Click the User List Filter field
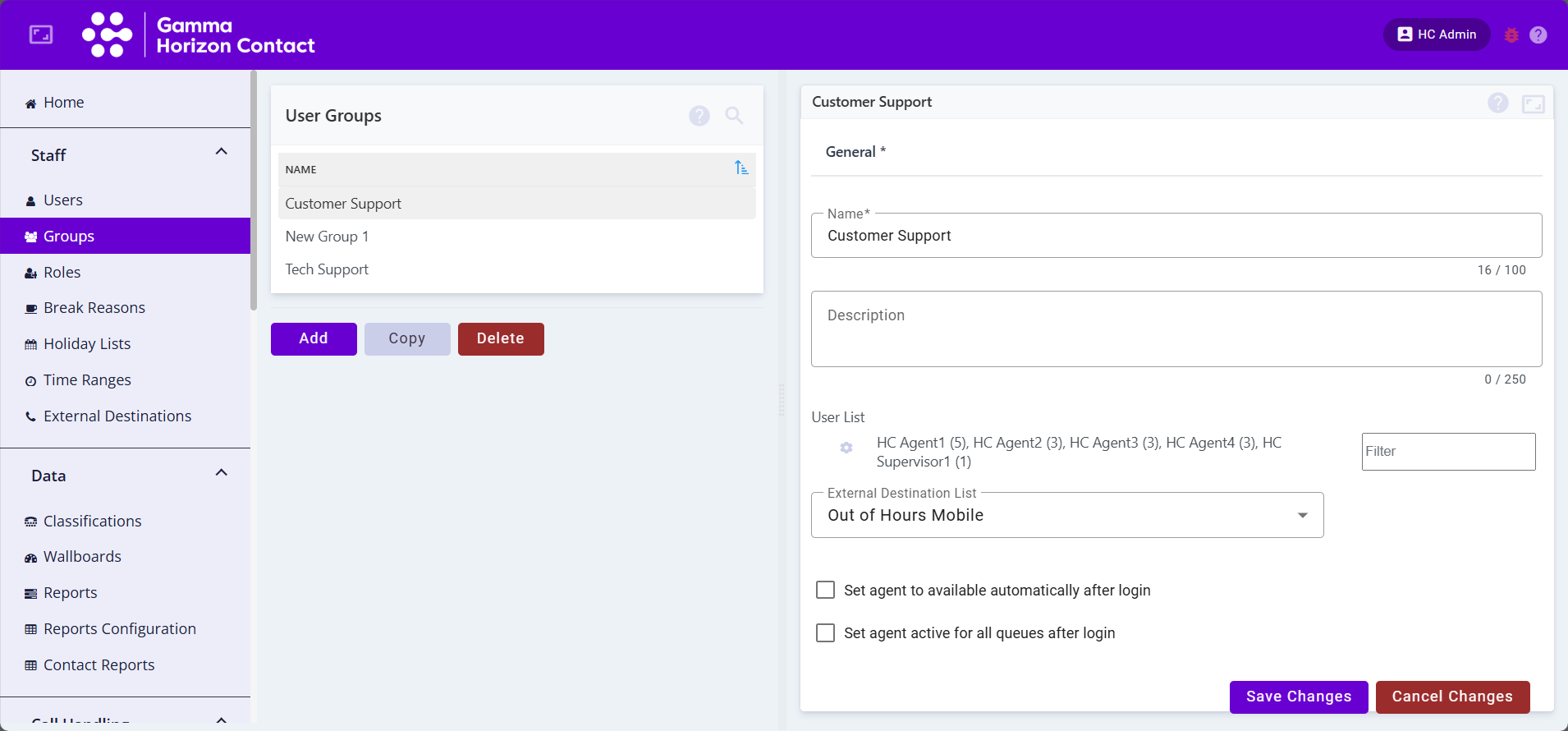The width and height of the screenshot is (1568, 731). pos(1448,452)
